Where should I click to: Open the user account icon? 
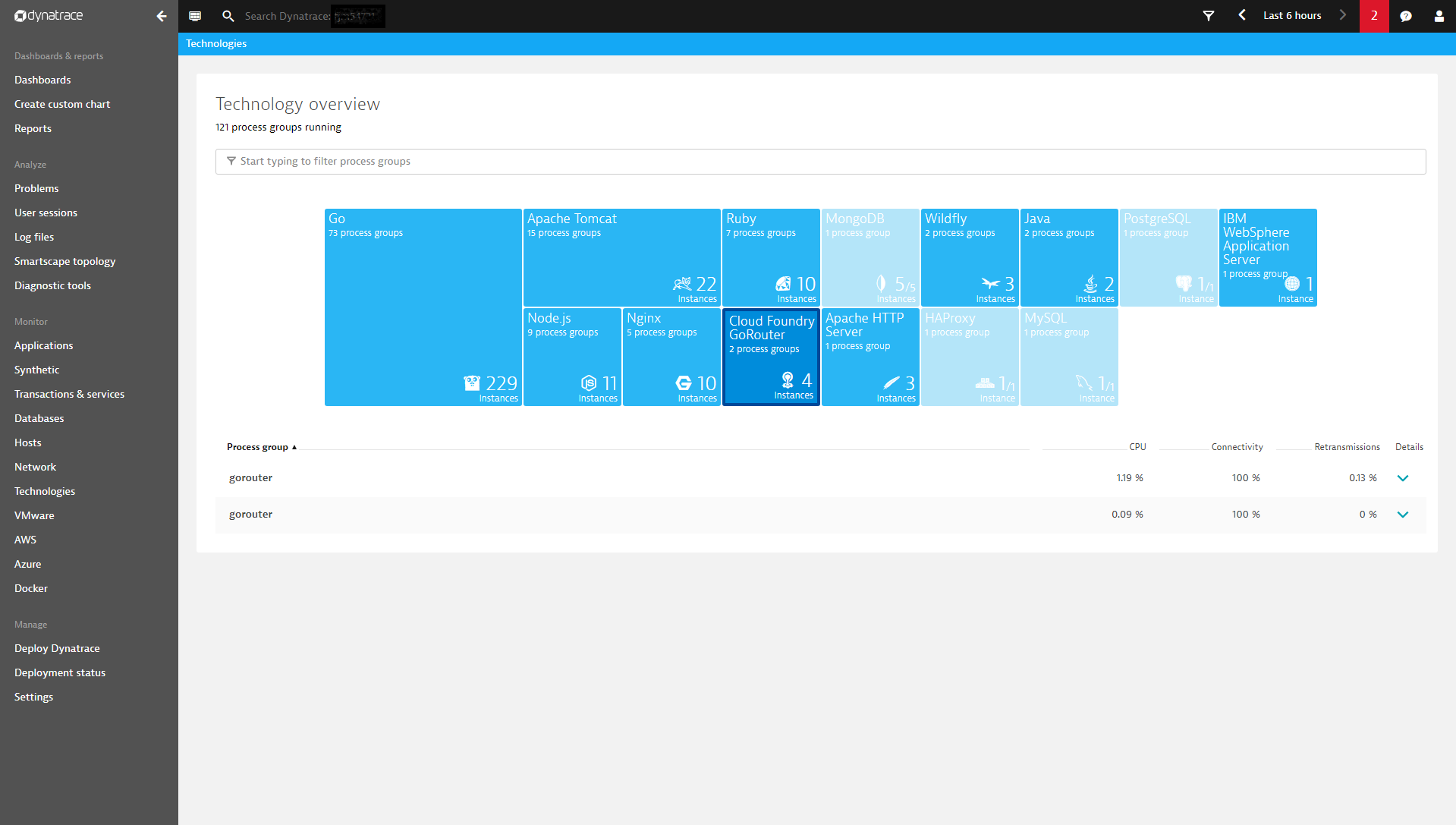(x=1439, y=16)
